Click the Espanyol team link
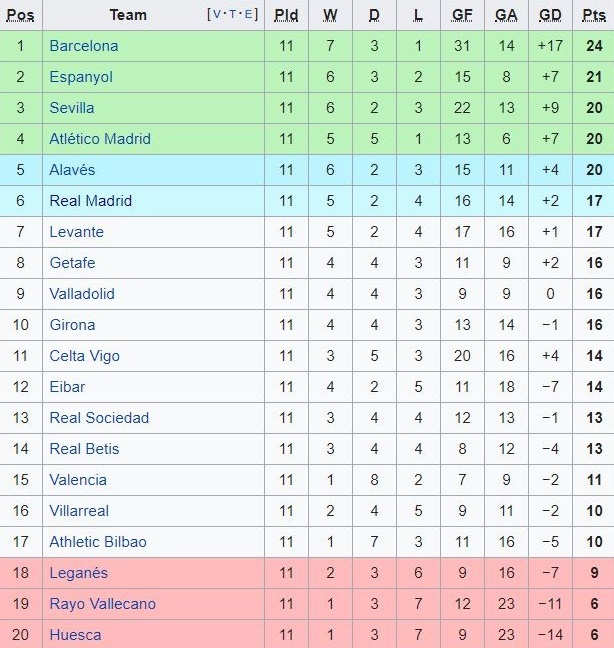 coord(81,77)
